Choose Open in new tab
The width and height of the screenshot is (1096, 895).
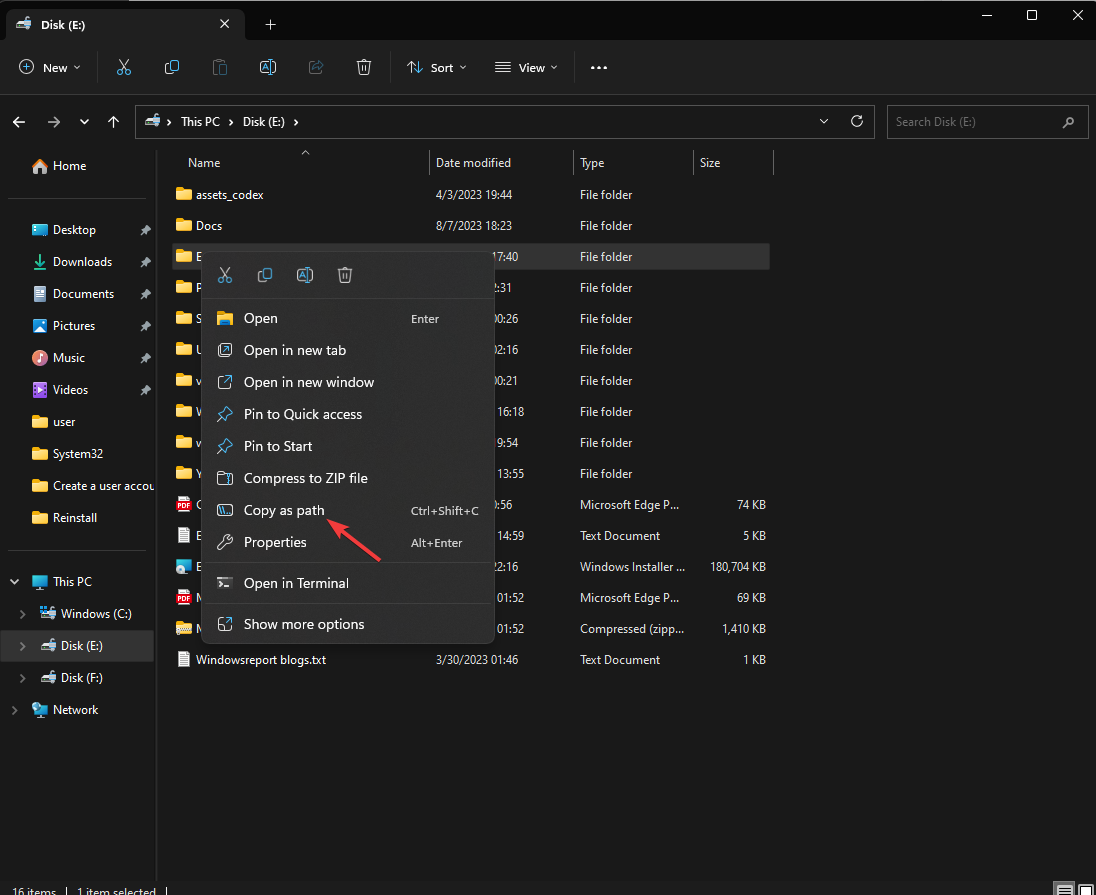pos(348,350)
